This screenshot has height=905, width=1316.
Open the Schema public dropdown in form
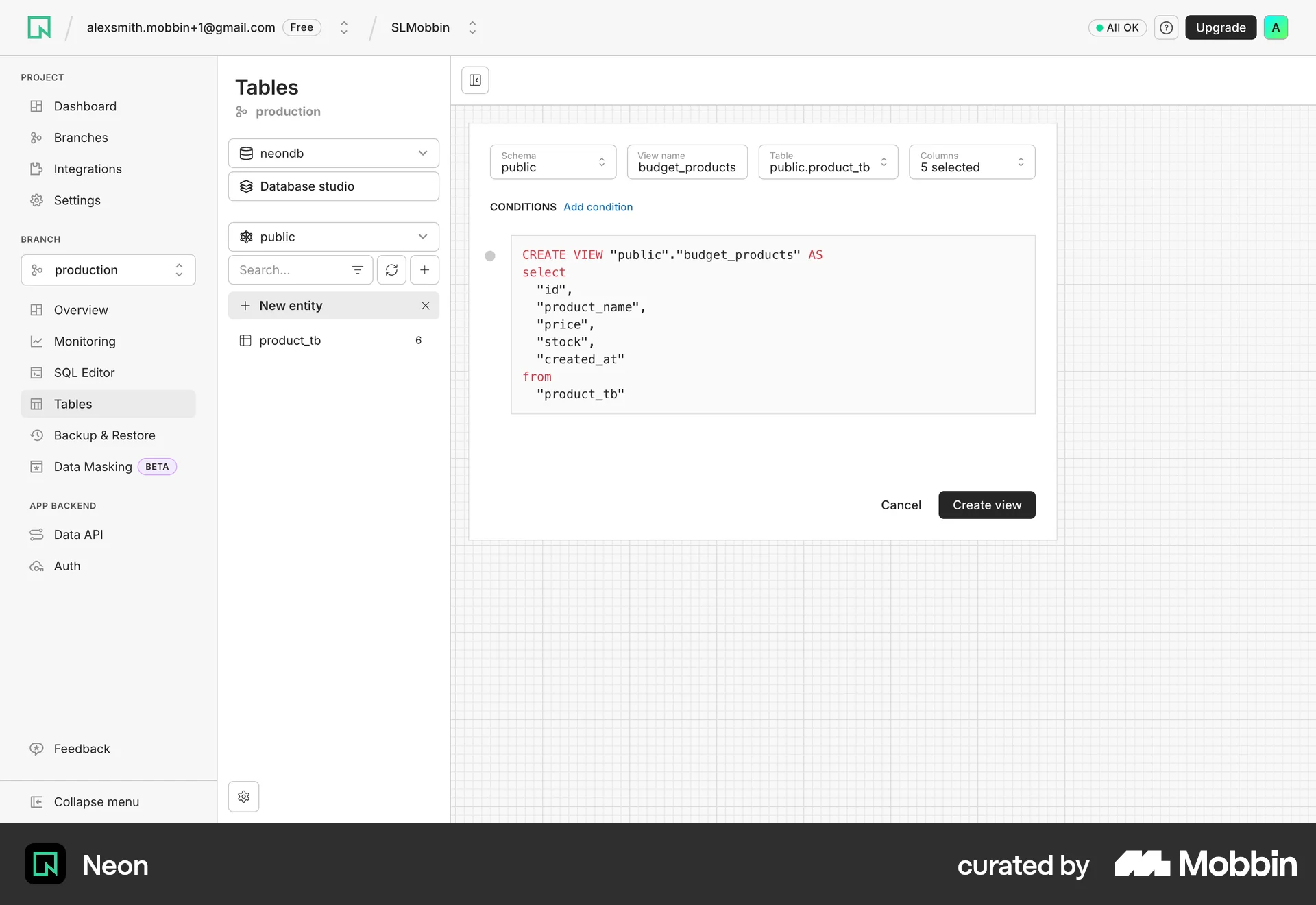coord(553,162)
